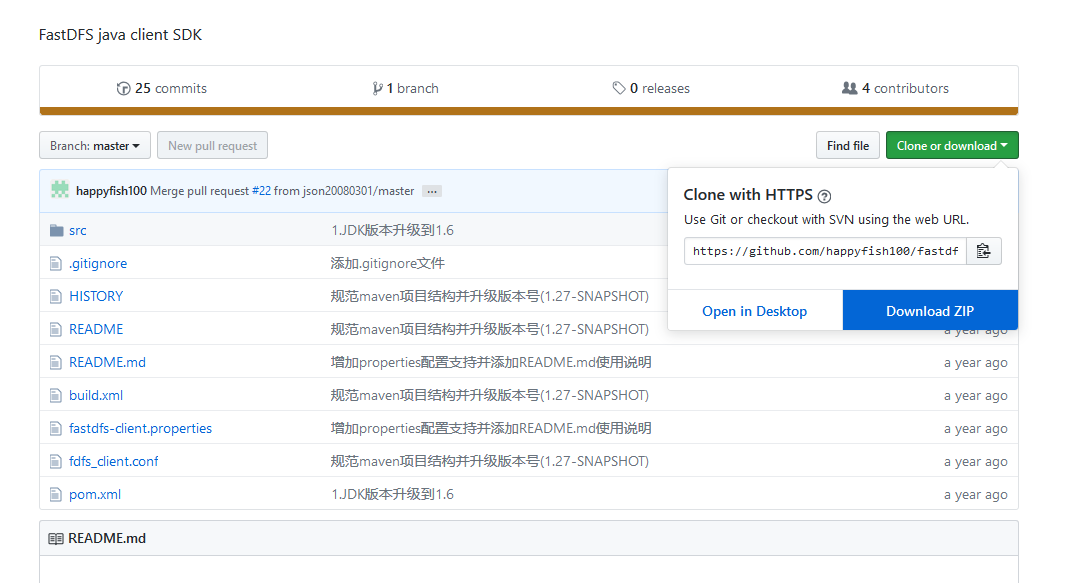View the 1 branch link
Viewport: 1090px width, 583px height.
coord(405,88)
